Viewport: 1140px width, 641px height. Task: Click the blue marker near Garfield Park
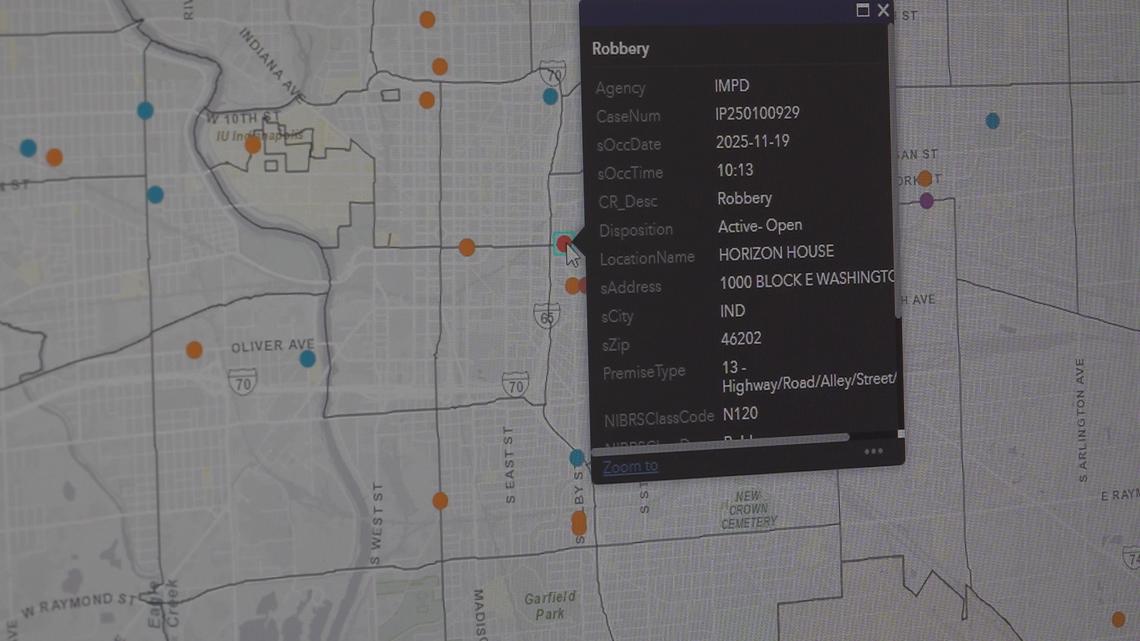click(577, 457)
